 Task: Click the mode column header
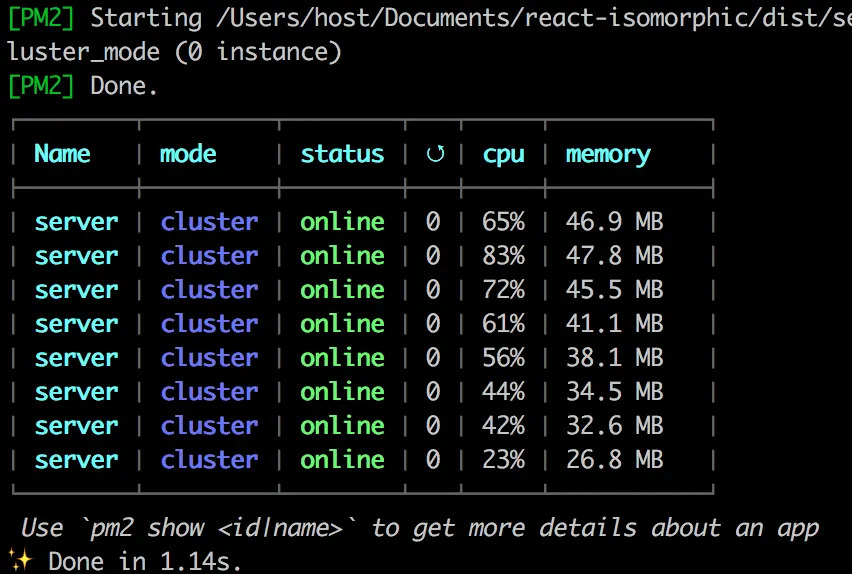click(x=188, y=154)
